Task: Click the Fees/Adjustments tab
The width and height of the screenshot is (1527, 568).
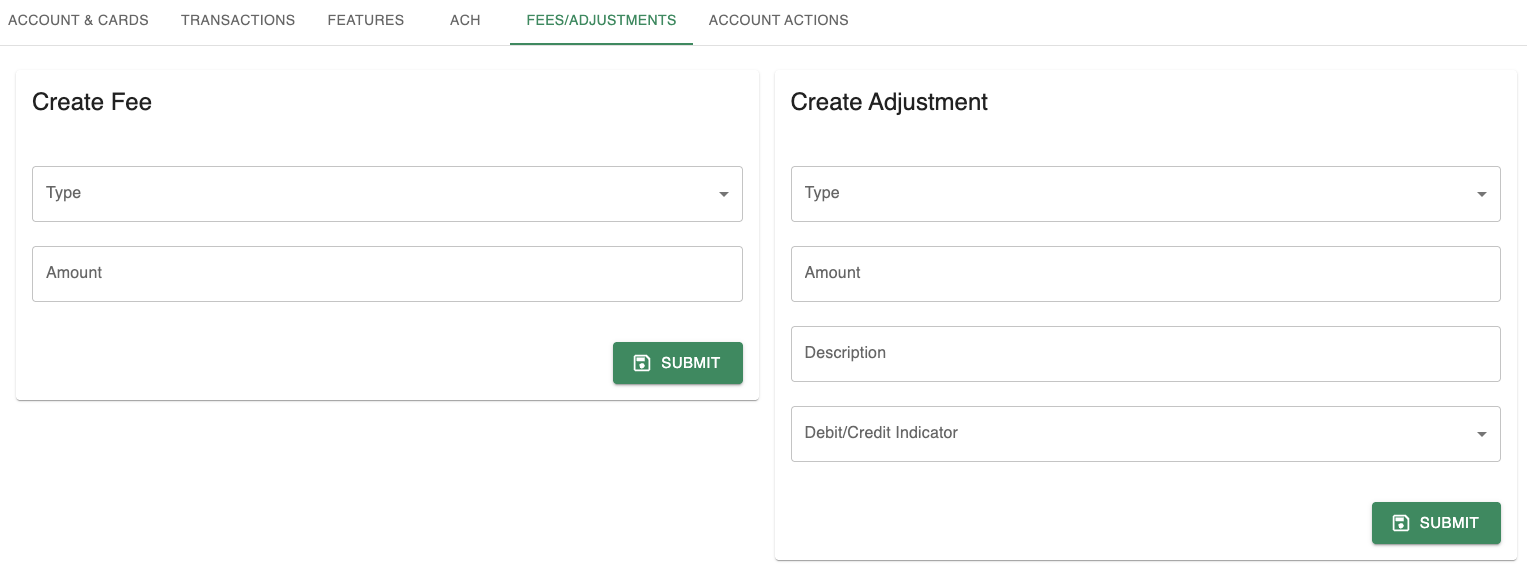Action: [601, 20]
